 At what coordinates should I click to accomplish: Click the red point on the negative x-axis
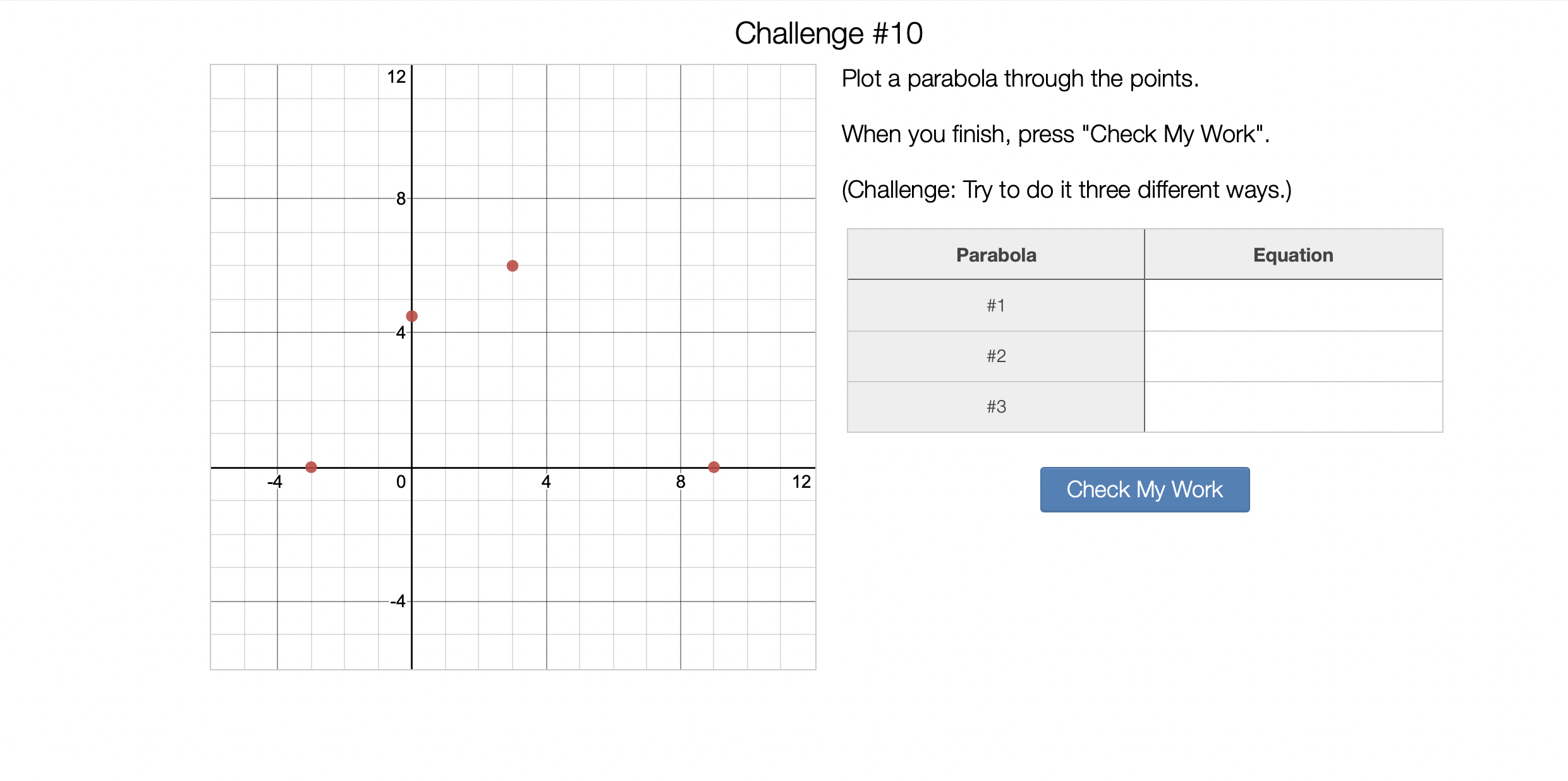pos(311,467)
